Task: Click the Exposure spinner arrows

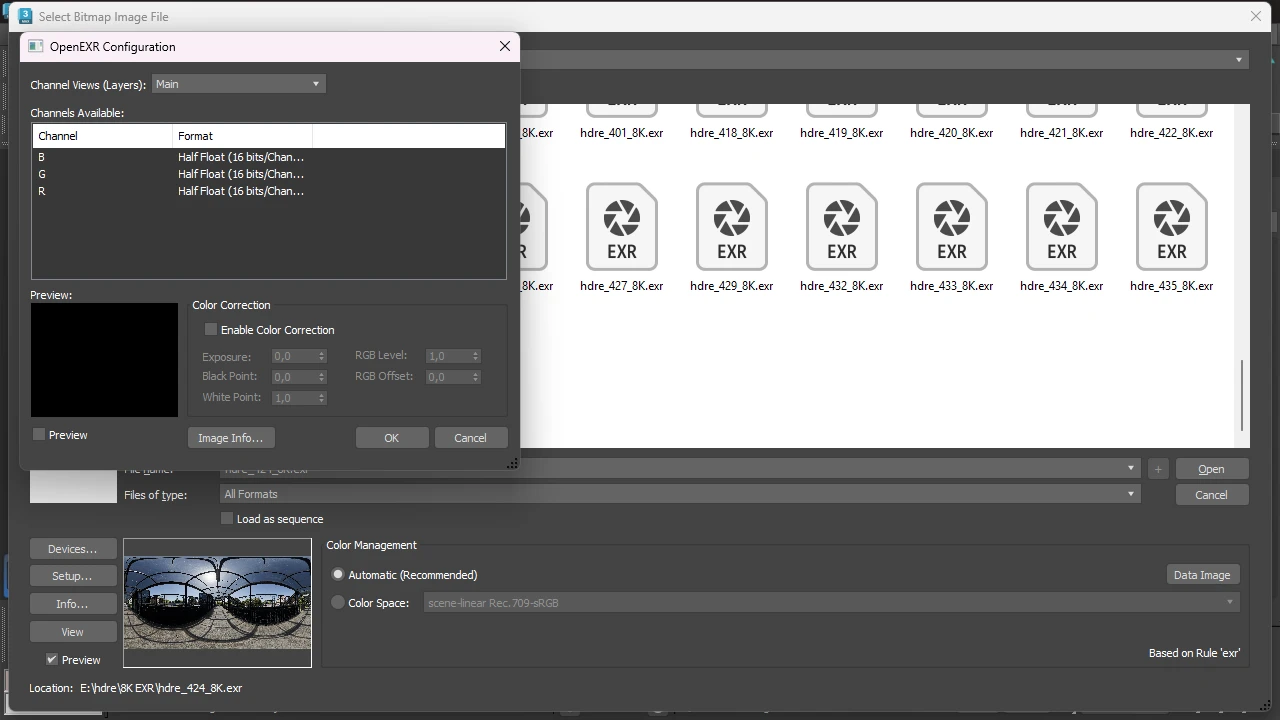Action: 322,356
